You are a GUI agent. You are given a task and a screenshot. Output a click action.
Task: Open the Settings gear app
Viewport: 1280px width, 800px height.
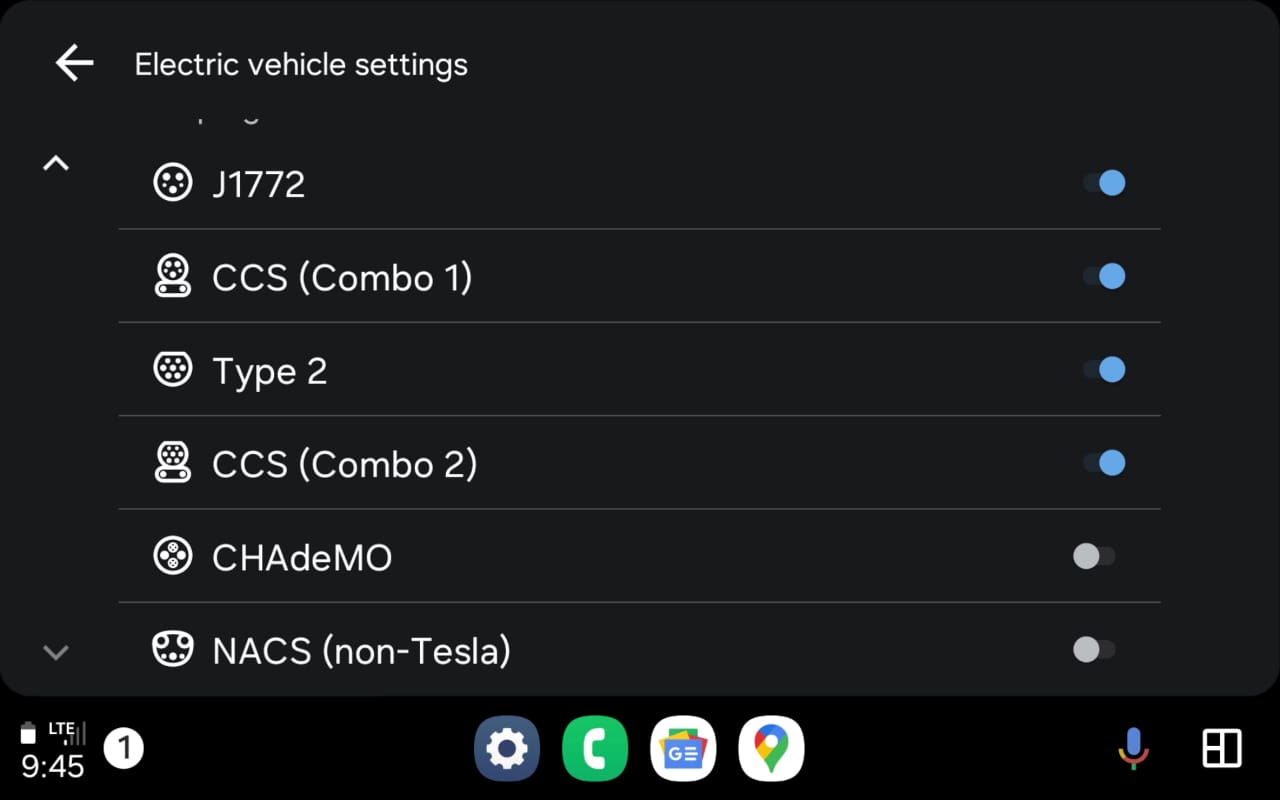click(507, 747)
